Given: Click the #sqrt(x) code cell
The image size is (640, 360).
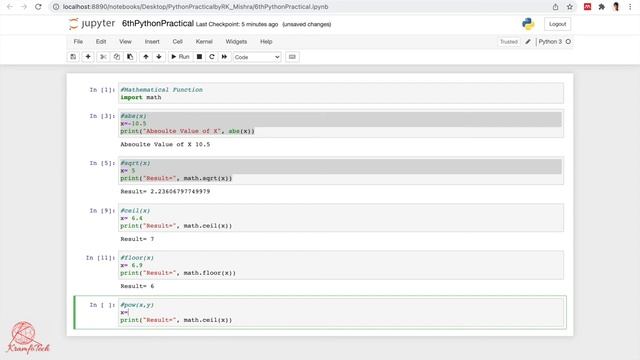Looking at the screenshot, I should point(341,171).
